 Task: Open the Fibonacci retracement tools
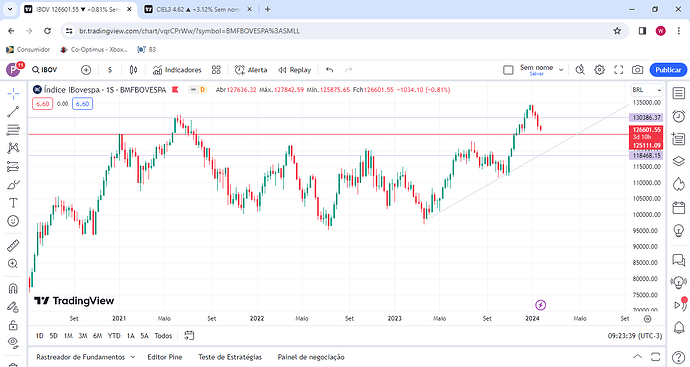13,130
